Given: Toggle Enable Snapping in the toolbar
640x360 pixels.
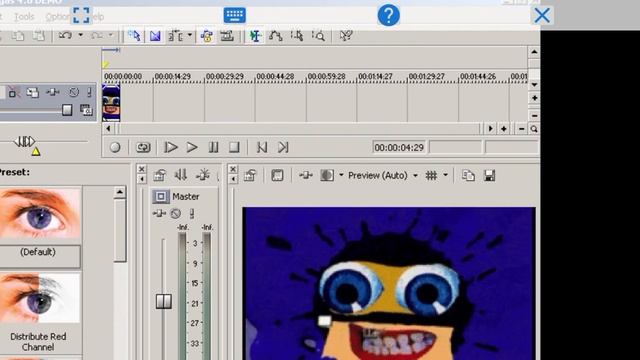Looking at the screenshot, I should pyautogui.click(x=134, y=36).
